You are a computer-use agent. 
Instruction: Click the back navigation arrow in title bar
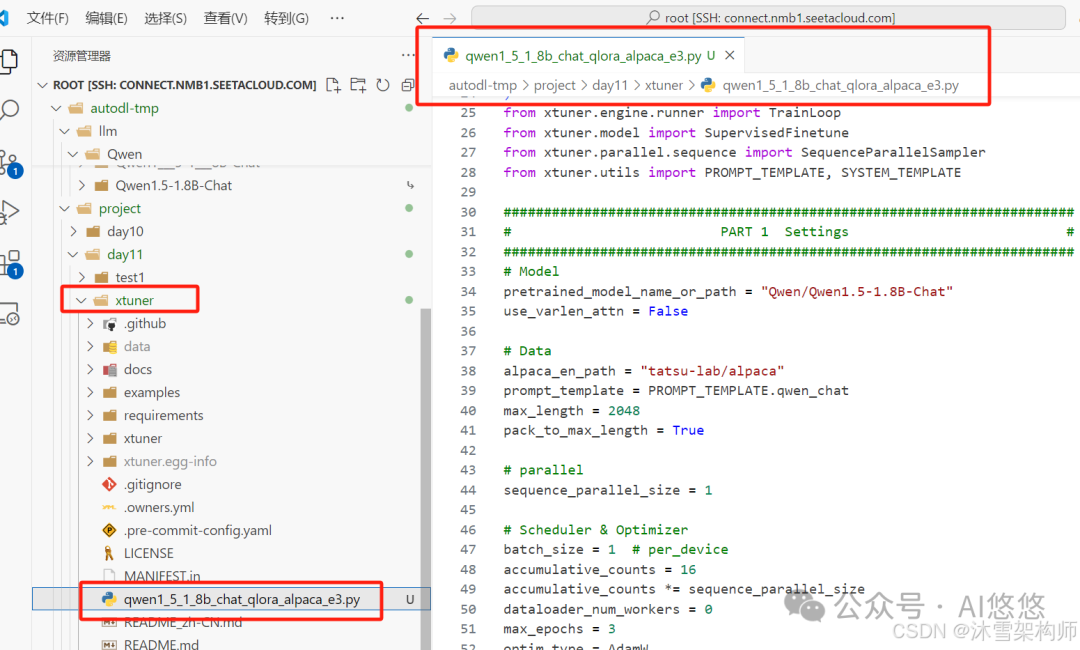coord(422,18)
